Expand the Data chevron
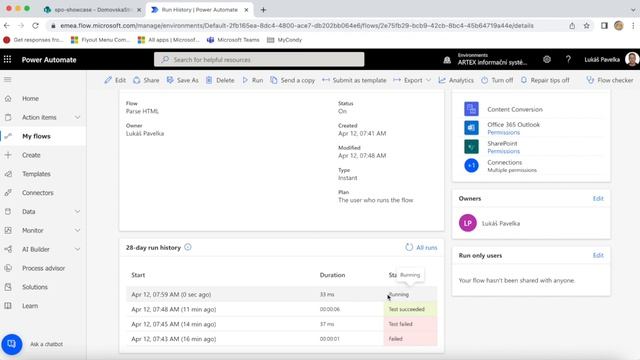 tap(78, 211)
